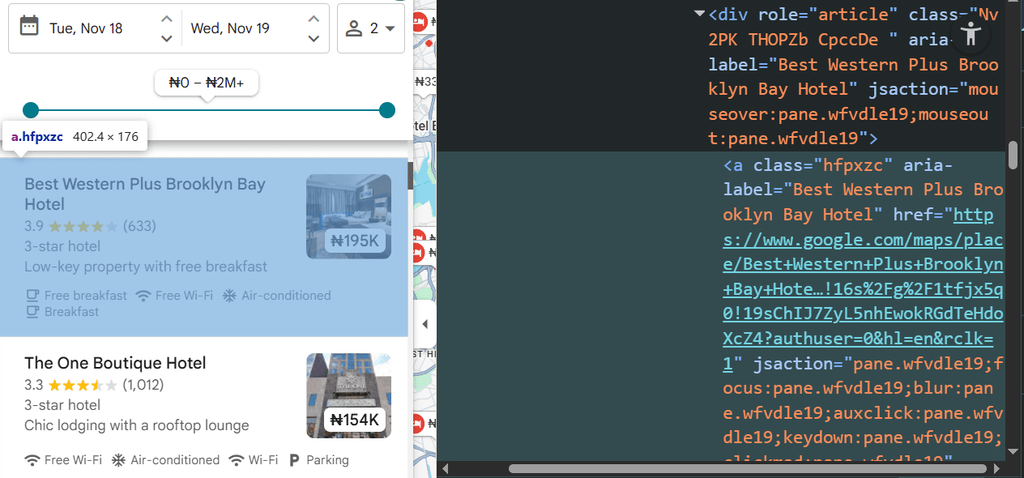Click the price slider's maximum handle
The width and height of the screenshot is (1024, 478).
click(387, 110)
